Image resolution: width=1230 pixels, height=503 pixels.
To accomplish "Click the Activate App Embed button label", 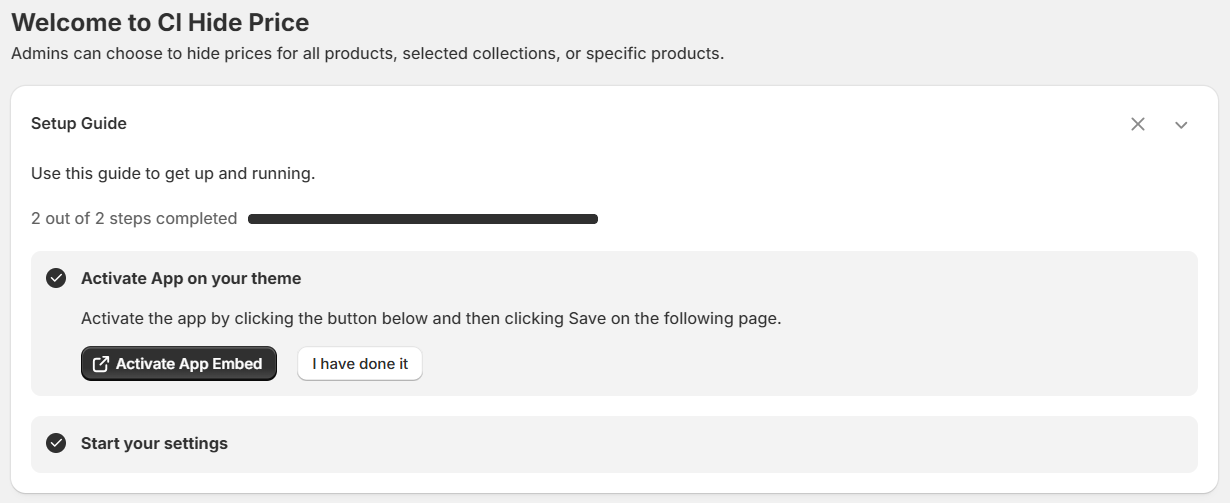I will 189,364.
